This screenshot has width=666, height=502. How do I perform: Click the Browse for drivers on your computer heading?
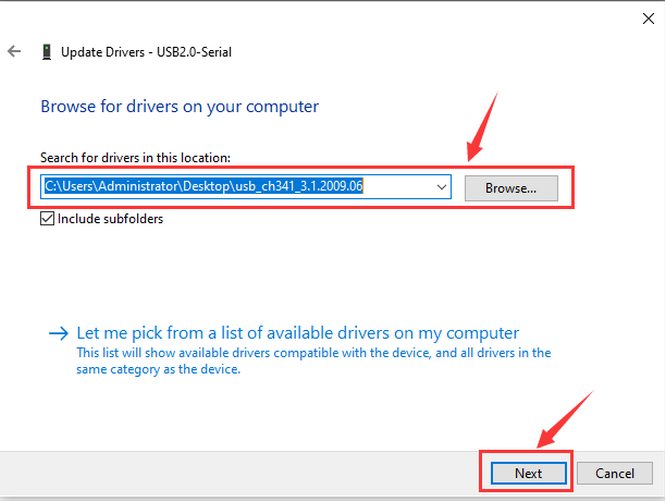pyautogui.click(x=180, y=106)
